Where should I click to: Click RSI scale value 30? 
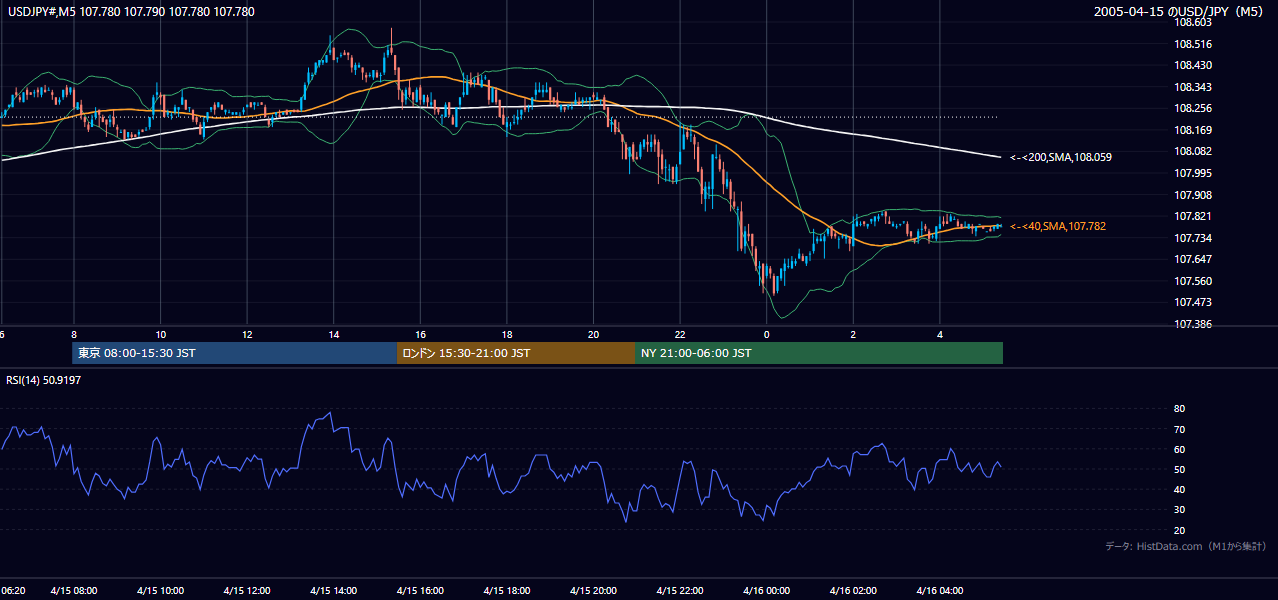point(1179,510)
